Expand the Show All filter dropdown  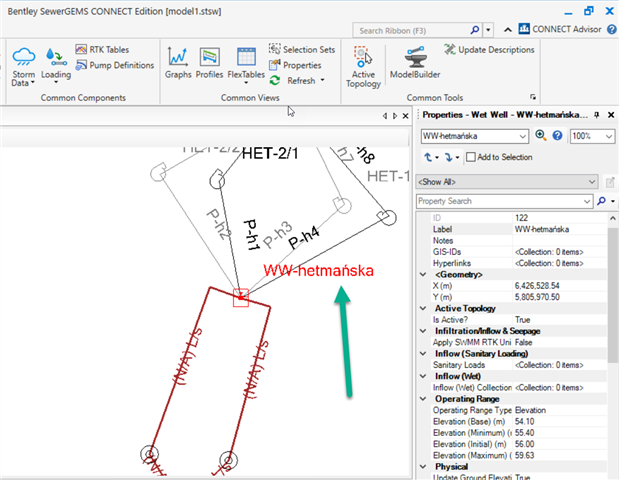[593, 181]
